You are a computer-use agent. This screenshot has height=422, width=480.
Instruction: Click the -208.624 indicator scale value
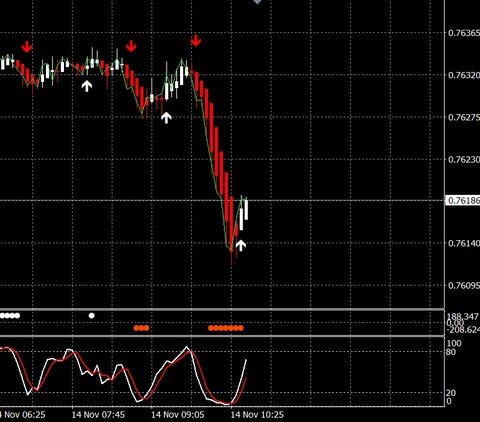tap(463, 330)
